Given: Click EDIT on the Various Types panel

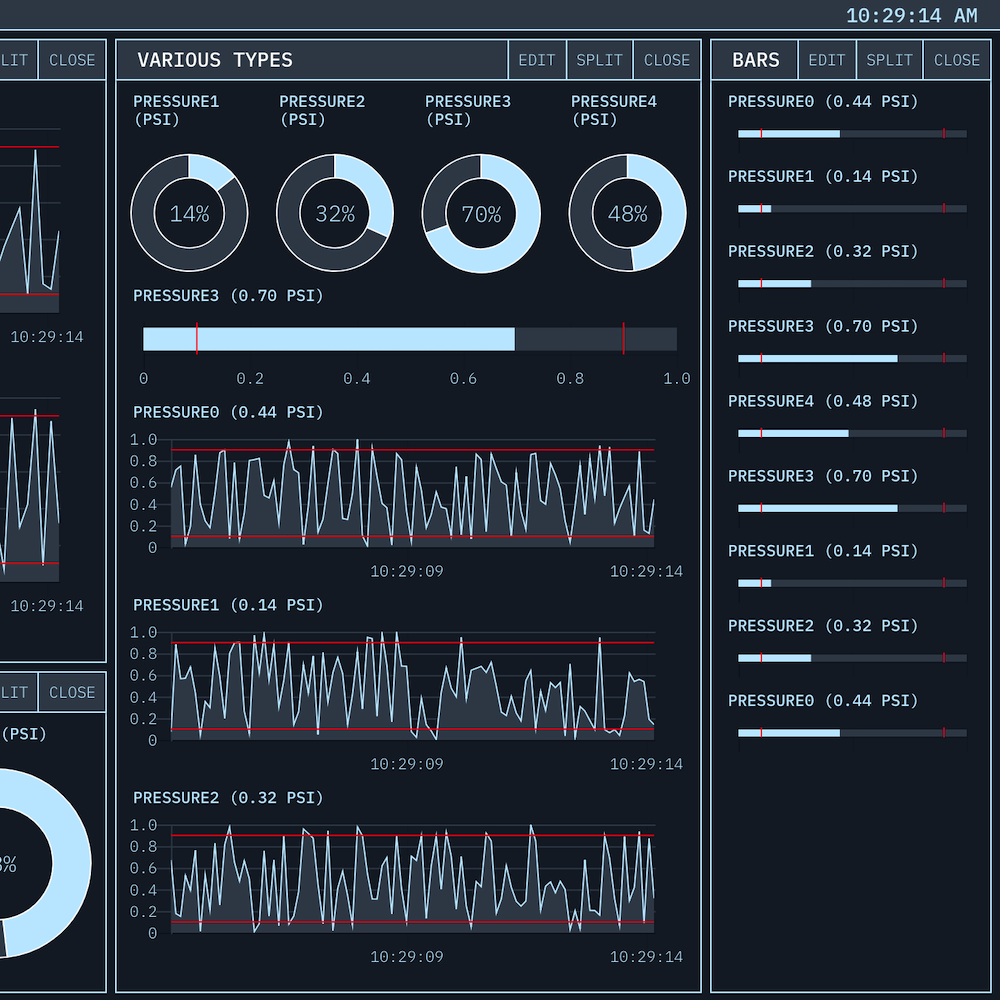Looking at the screenshot, I should point(537,60).
